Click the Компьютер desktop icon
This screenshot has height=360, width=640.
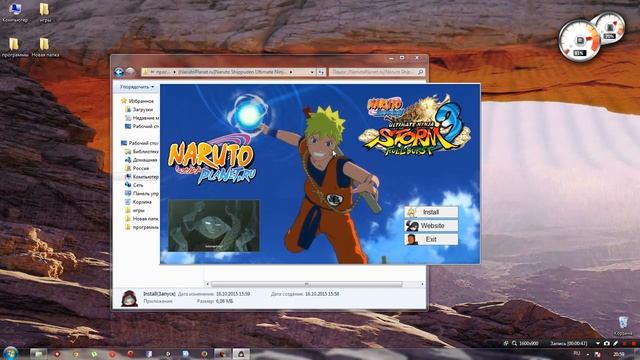pyautogui.click(x=15, y=12)
